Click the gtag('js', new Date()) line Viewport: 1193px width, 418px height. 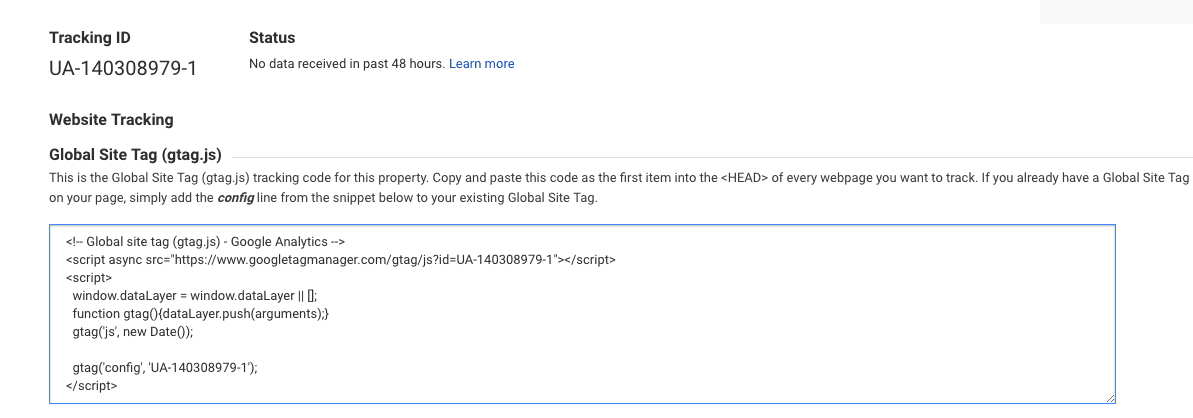[134, 331]
